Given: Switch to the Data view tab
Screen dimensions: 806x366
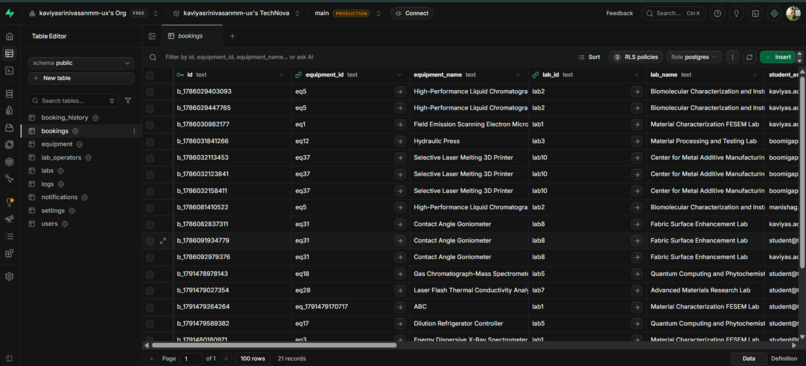Looking at the screenshot, I should 749,358.
